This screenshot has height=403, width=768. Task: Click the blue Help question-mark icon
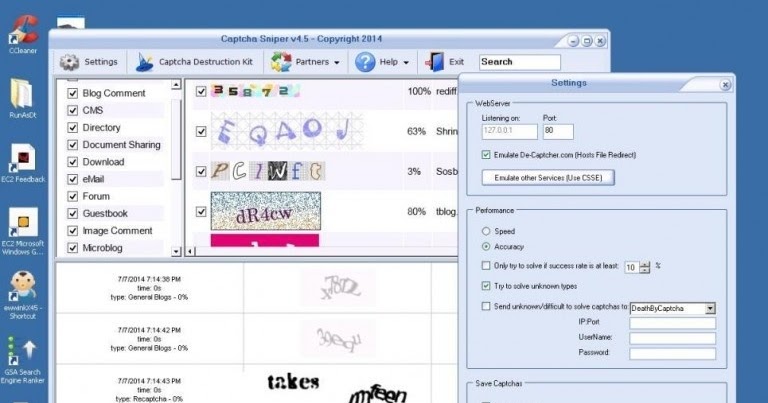point(365,62)
